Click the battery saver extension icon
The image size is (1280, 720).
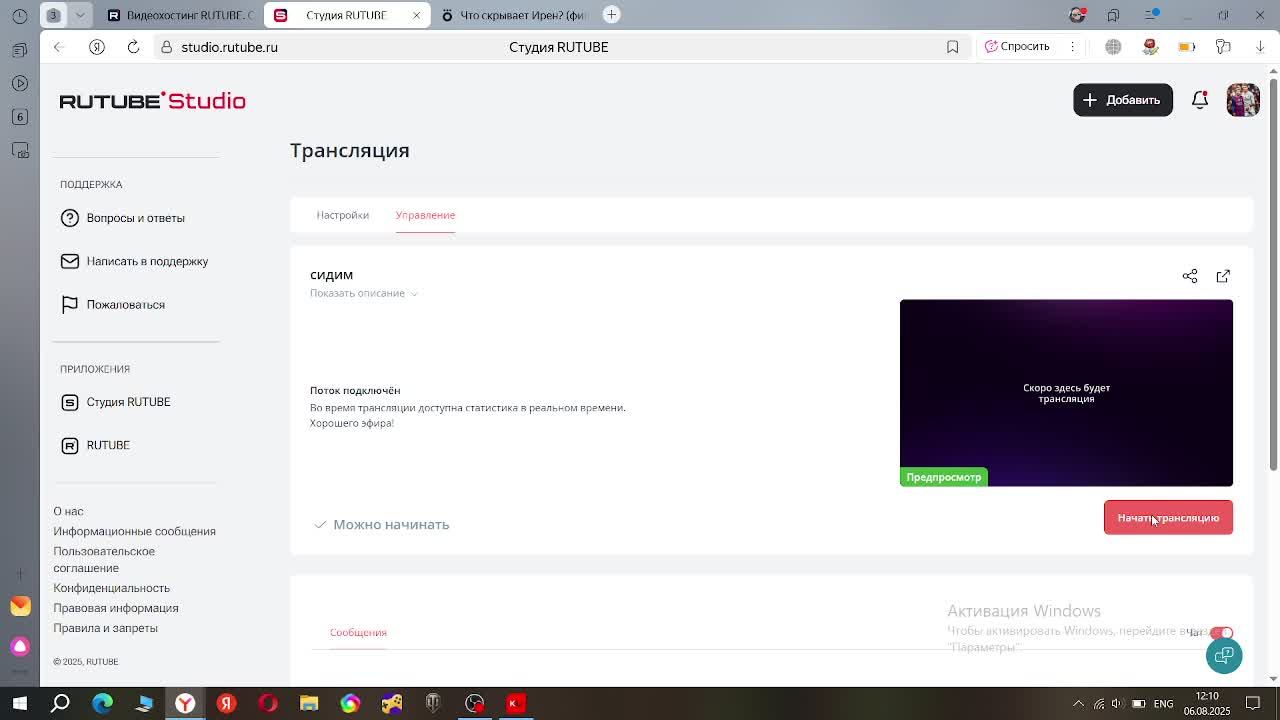(x=1186, y=47)
